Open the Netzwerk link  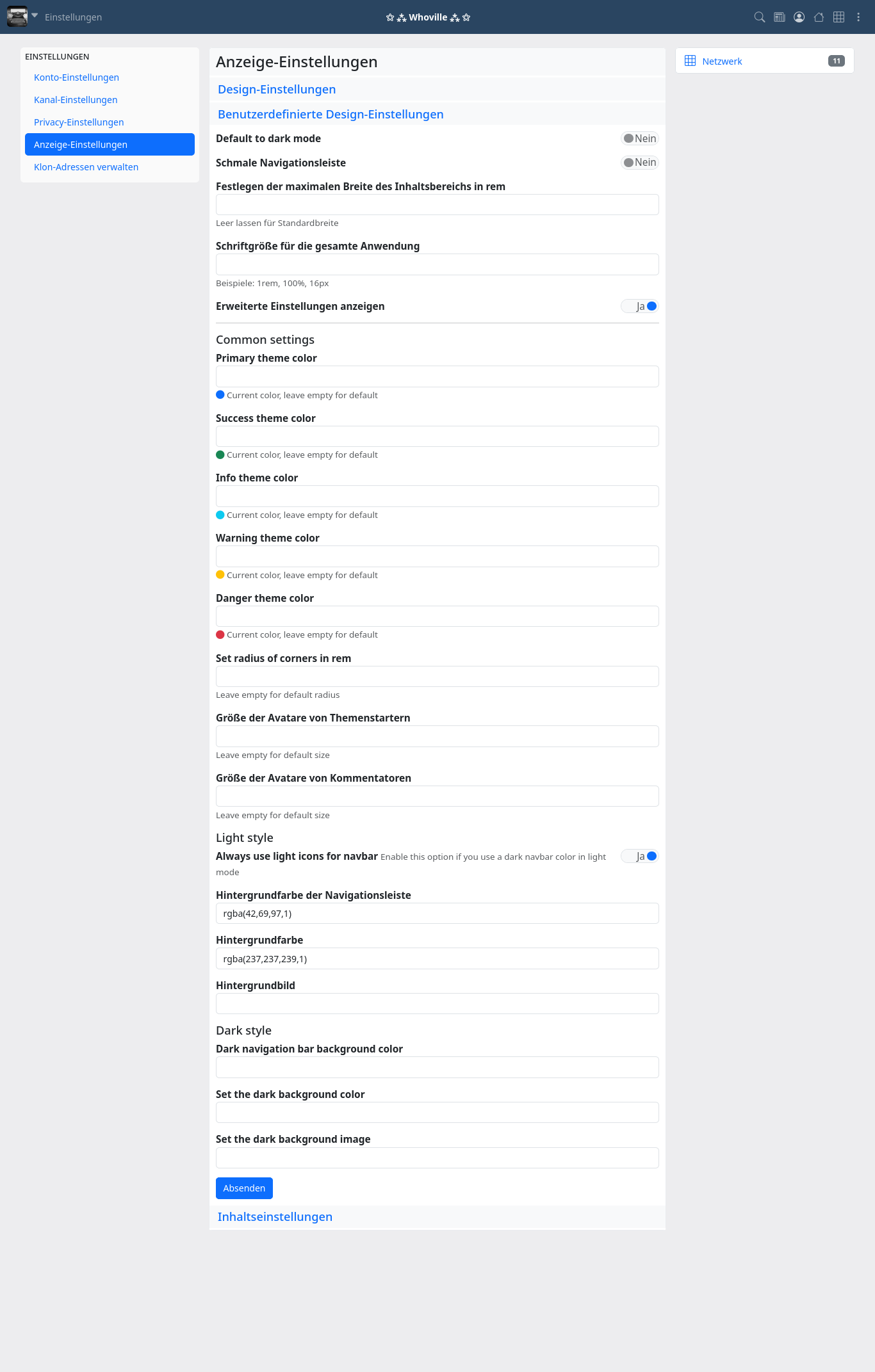click(x=722, y=61)
